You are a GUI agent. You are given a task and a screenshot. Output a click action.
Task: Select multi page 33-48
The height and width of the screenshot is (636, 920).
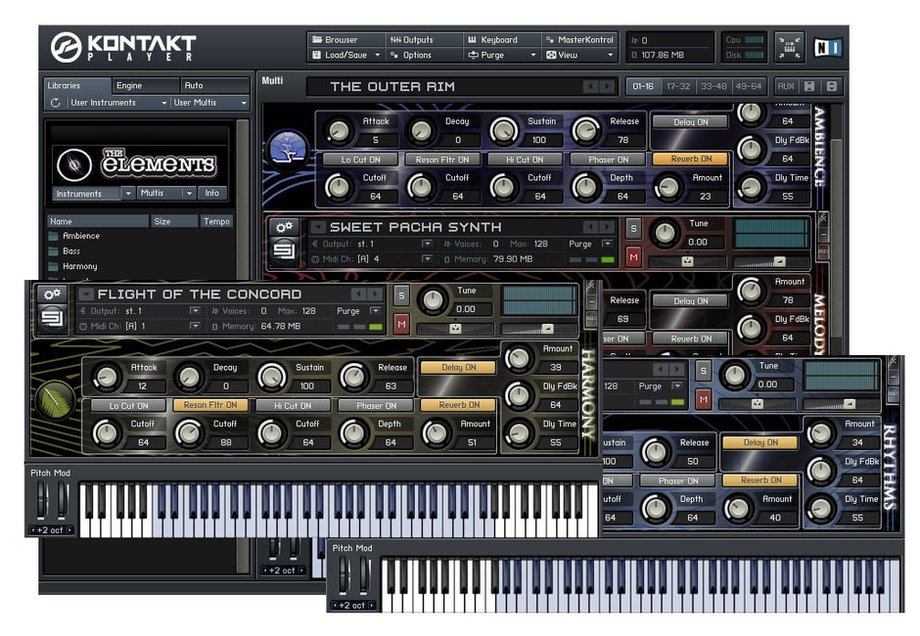[713, 86]
